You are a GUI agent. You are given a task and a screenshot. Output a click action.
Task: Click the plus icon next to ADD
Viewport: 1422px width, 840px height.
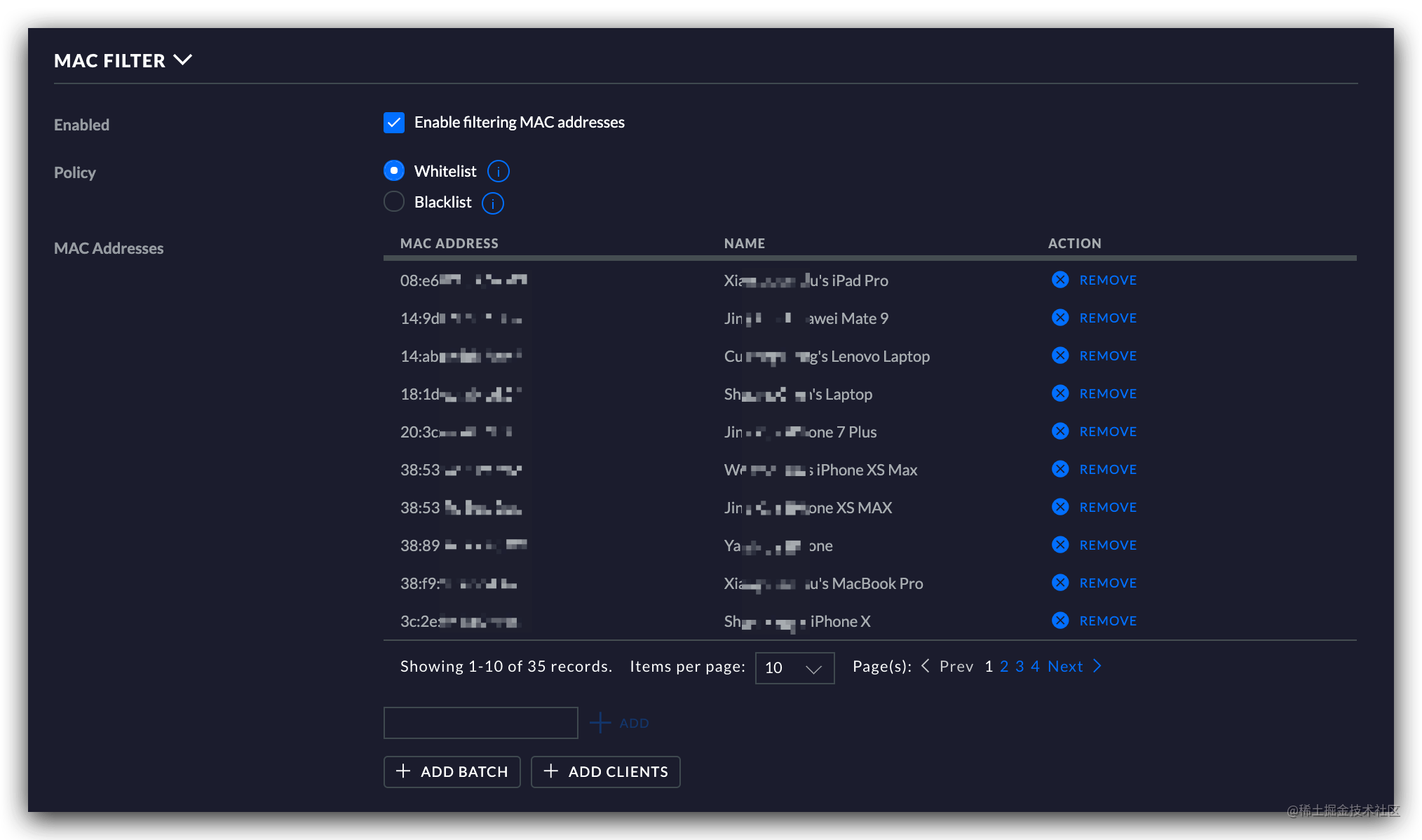click(x=600, y=722)
